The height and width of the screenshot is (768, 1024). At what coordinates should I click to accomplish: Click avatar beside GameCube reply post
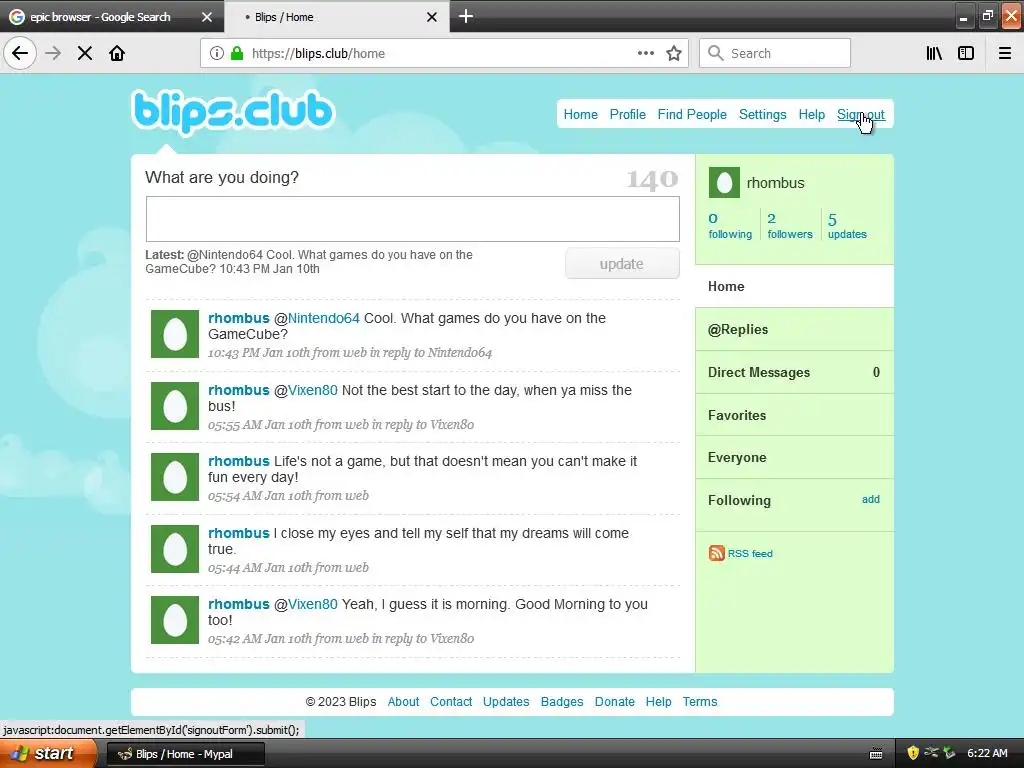174,334
